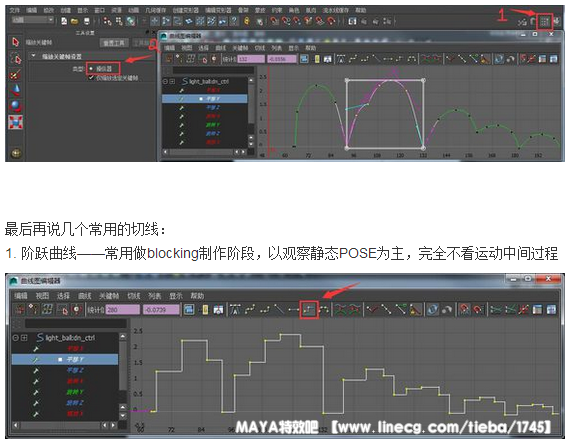Select light_ballcdn_ctrl node in lower outliner
The image size is (585, 444).
70,338
